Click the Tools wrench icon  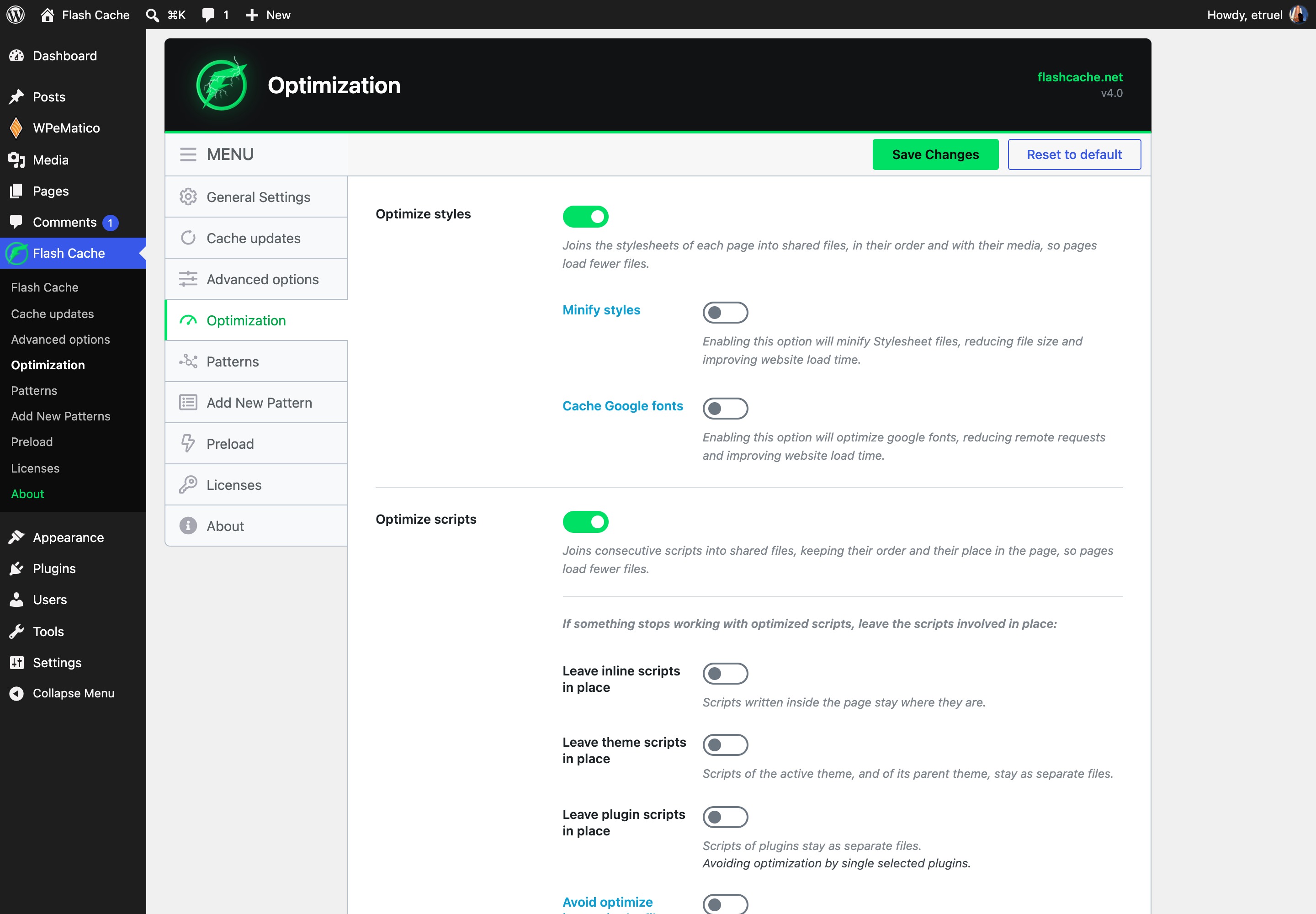pos(16,631)
